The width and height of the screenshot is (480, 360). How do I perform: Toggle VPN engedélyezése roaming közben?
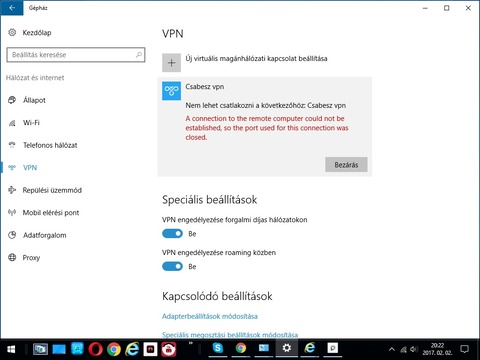coord(172,266)
